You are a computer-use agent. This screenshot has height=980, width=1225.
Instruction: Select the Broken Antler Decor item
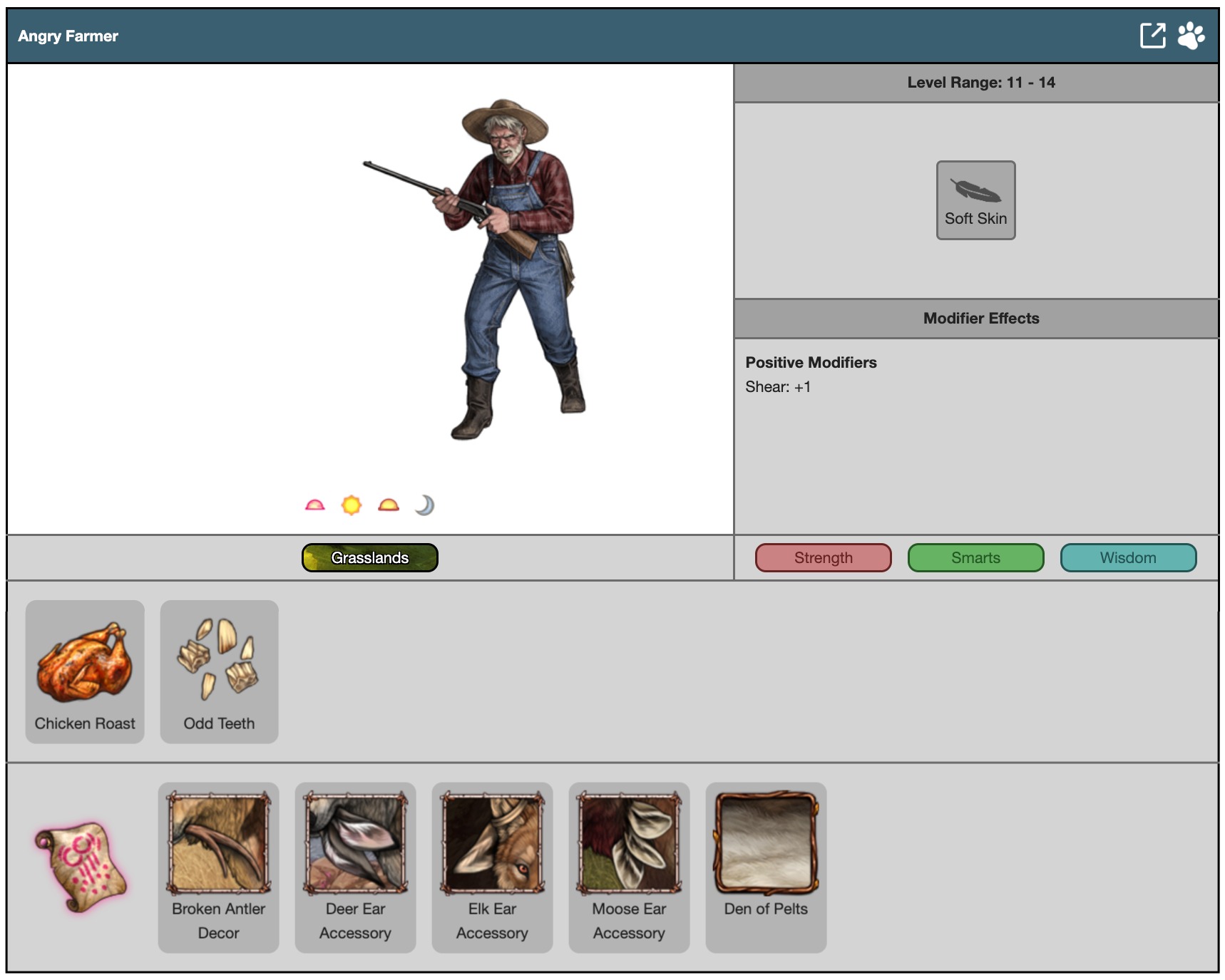[x=218, y=867]
